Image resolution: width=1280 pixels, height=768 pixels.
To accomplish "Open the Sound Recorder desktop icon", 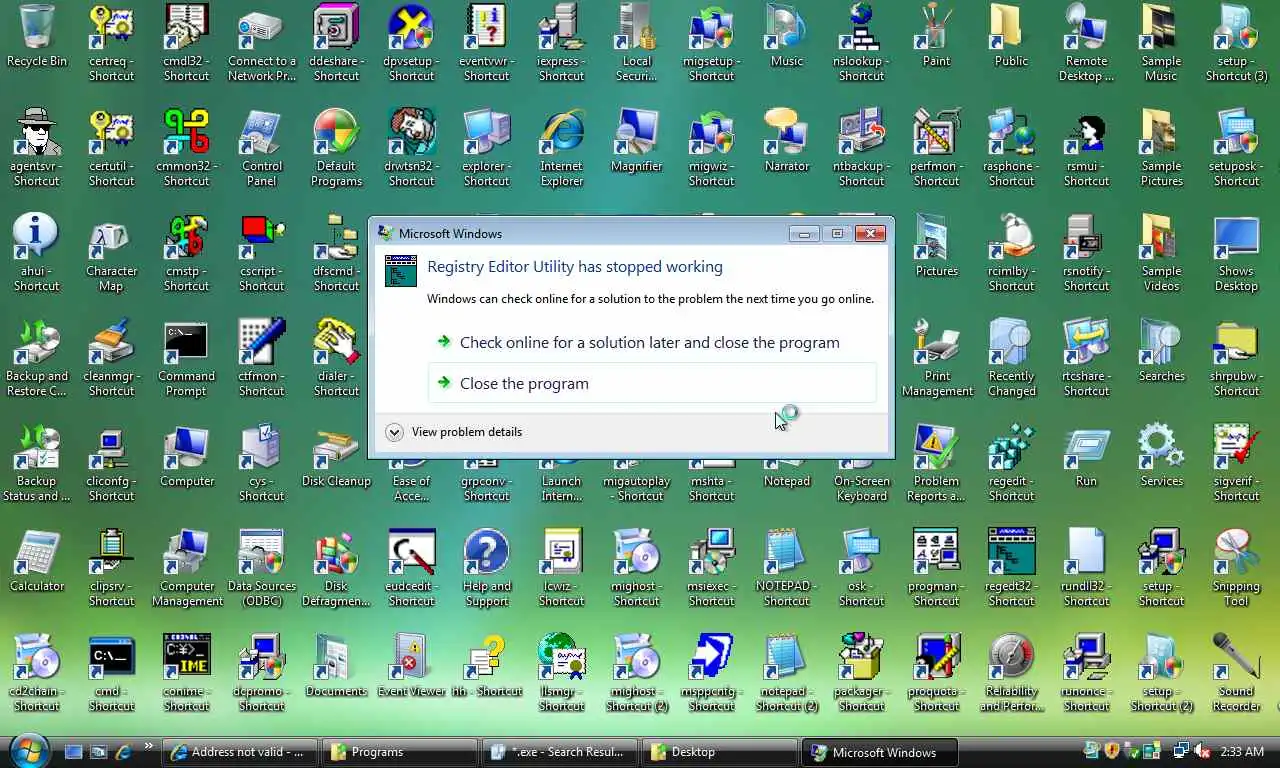I will tap(1236, 673).
